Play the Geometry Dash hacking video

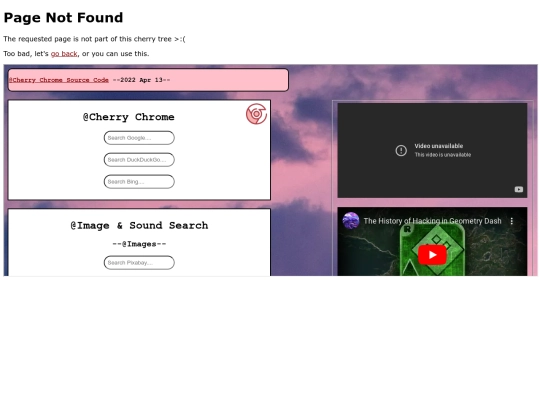point(432,255)
